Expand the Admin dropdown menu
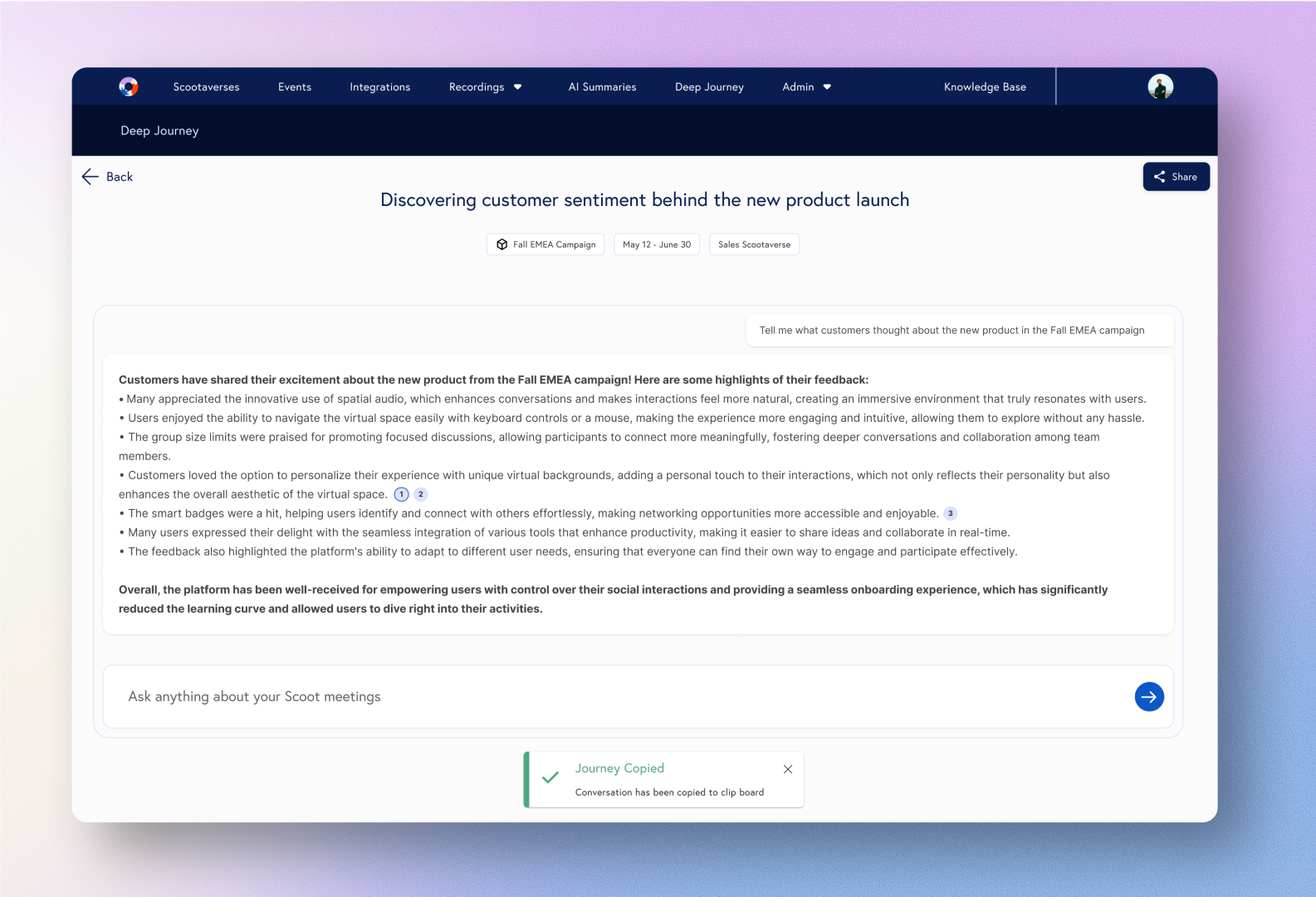1316x897 pixels. pos(807,86)
